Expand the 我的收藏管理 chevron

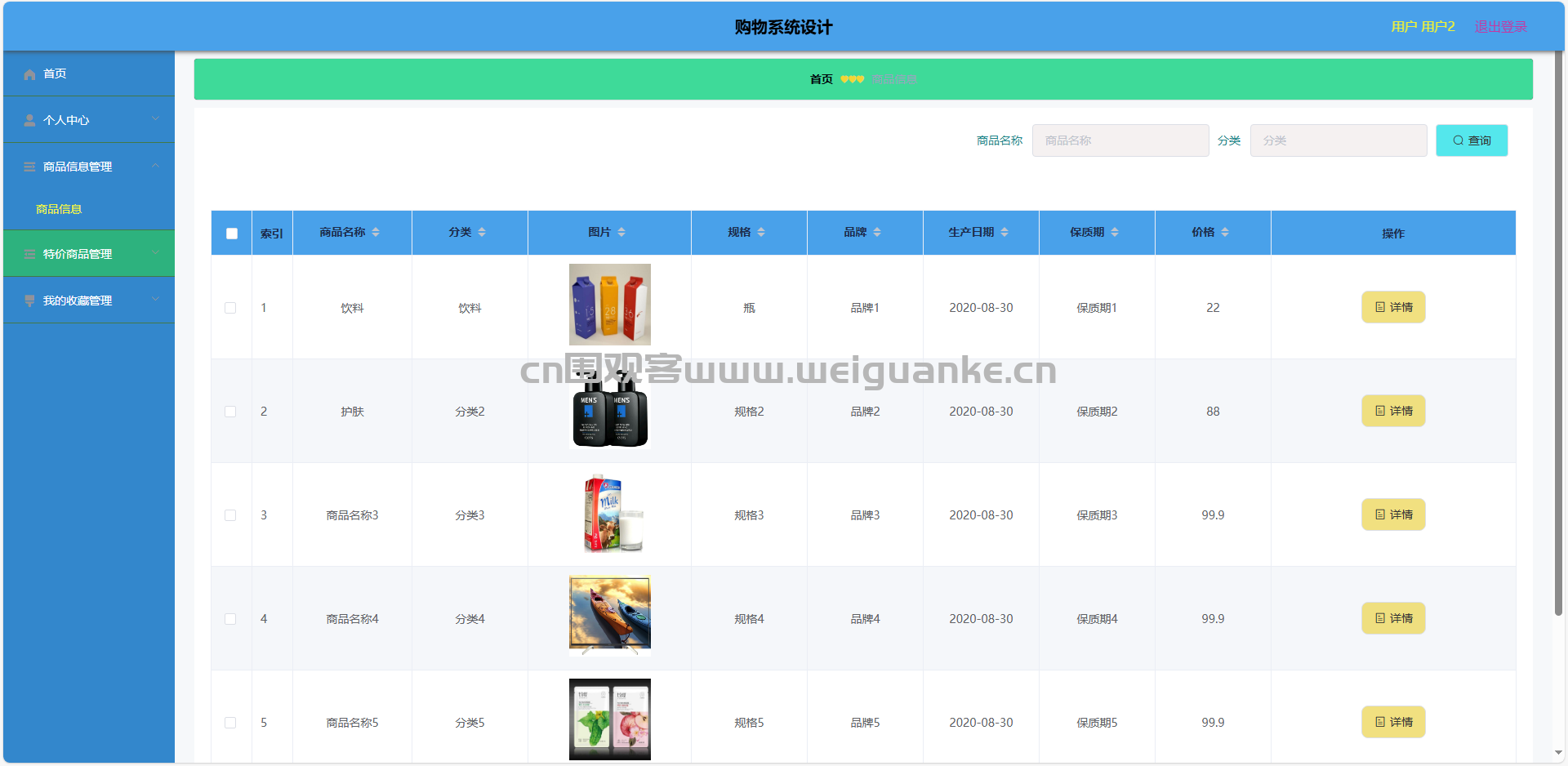point(155,300)
